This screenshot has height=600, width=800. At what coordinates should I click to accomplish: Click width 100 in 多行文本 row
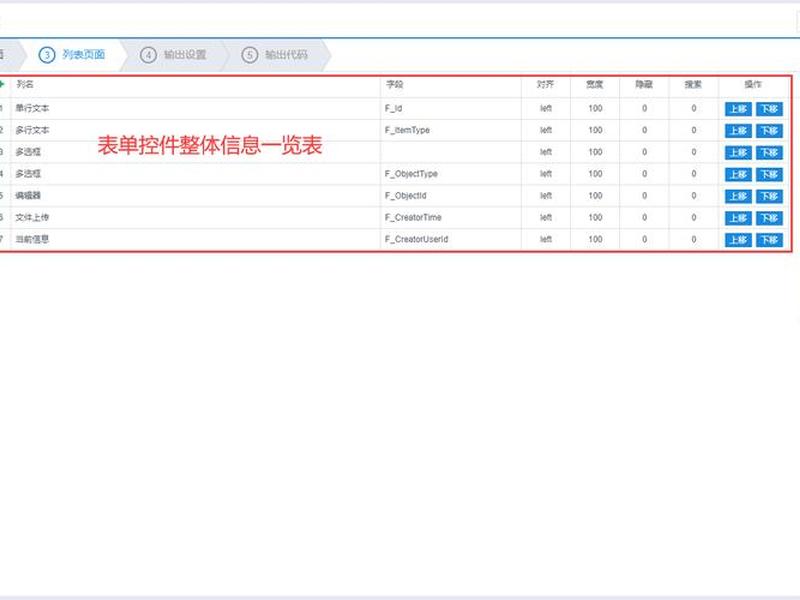click(x=595, y=130)
